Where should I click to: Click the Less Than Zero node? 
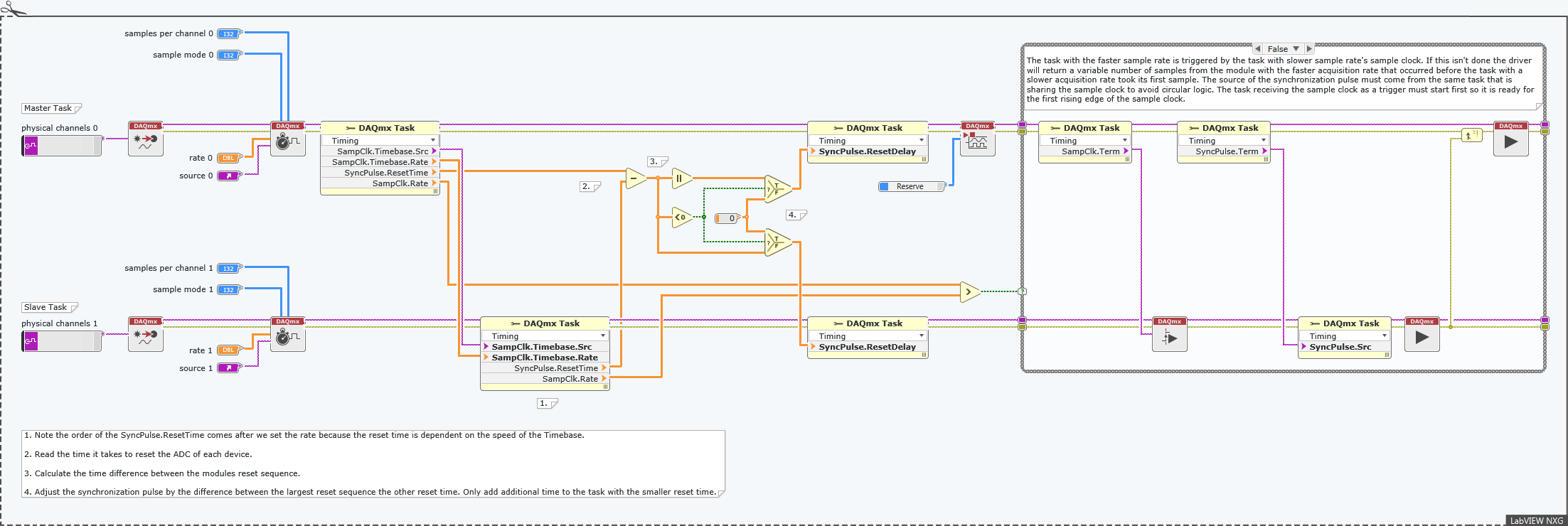pyautogui.click(x=681, y=218)
